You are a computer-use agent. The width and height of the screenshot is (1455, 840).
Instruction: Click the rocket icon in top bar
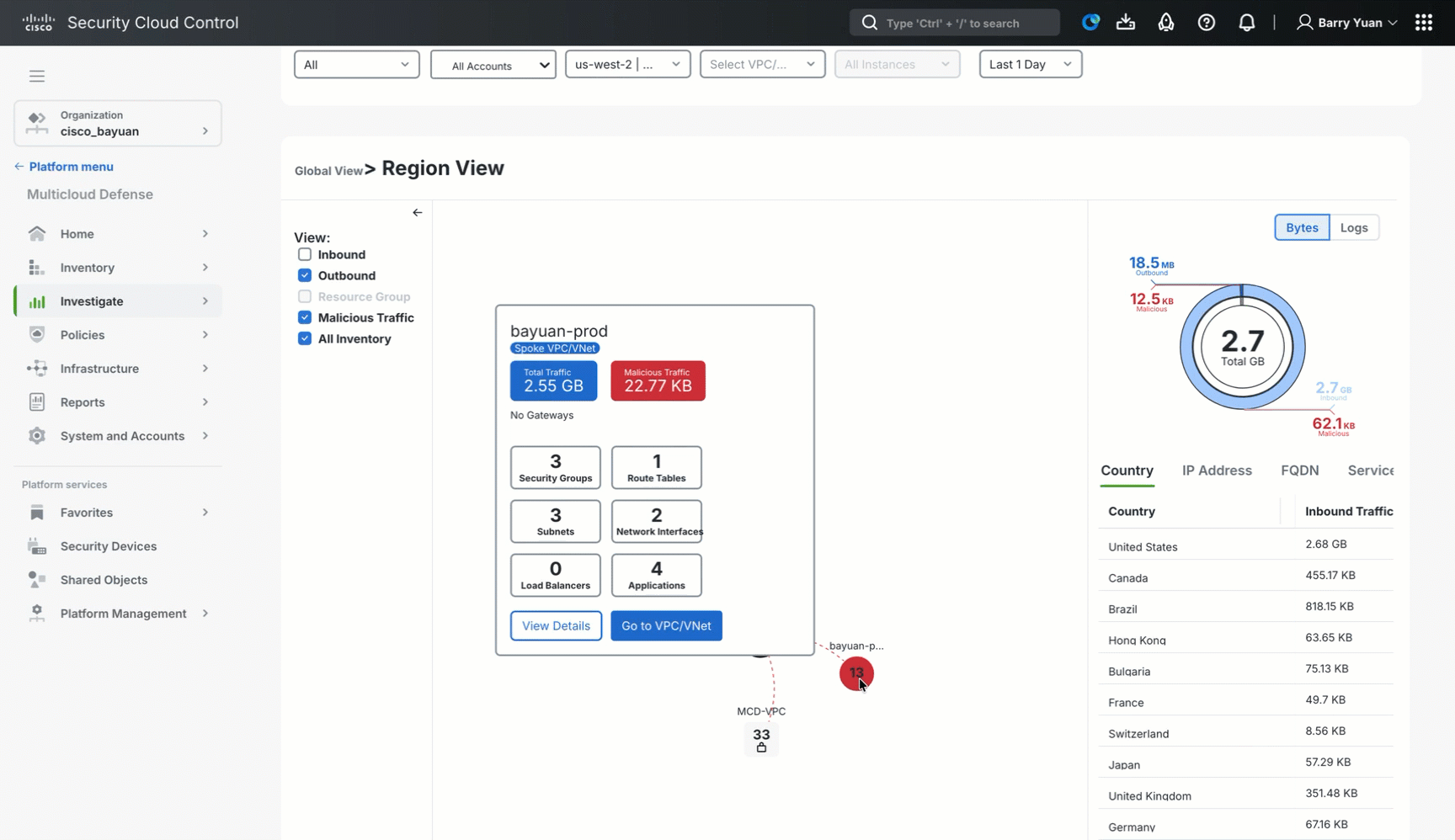[1165, 23]
